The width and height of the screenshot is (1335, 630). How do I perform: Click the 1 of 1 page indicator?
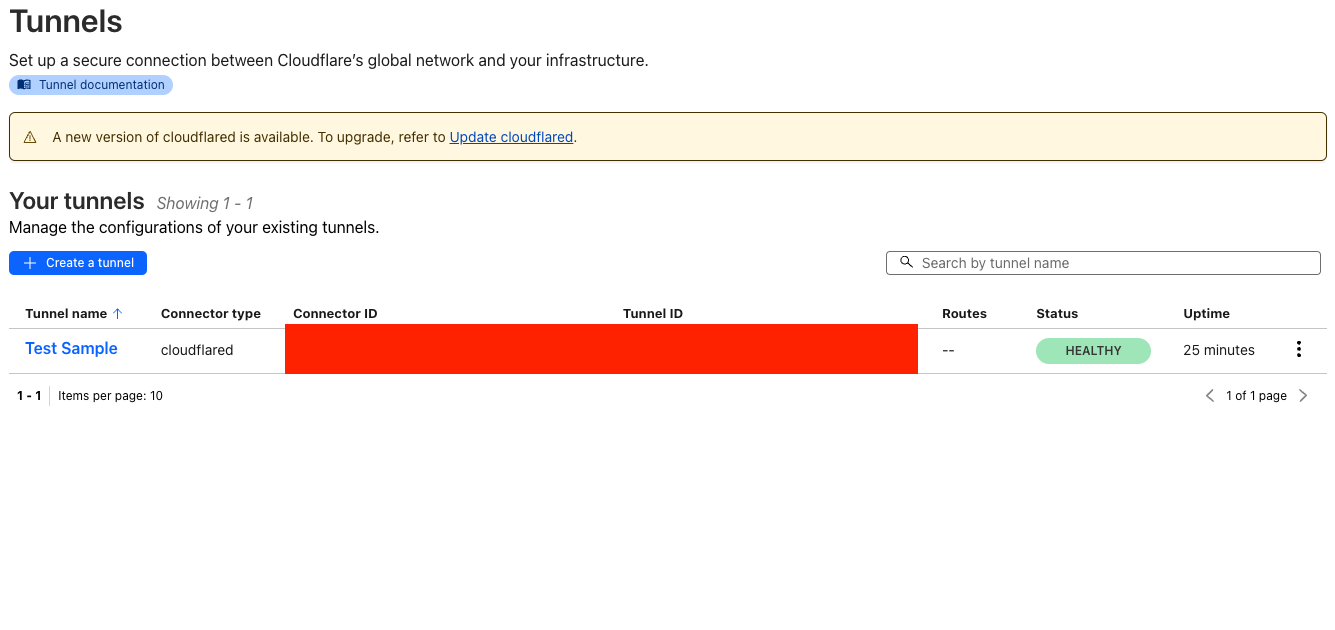click(1256, 396)
